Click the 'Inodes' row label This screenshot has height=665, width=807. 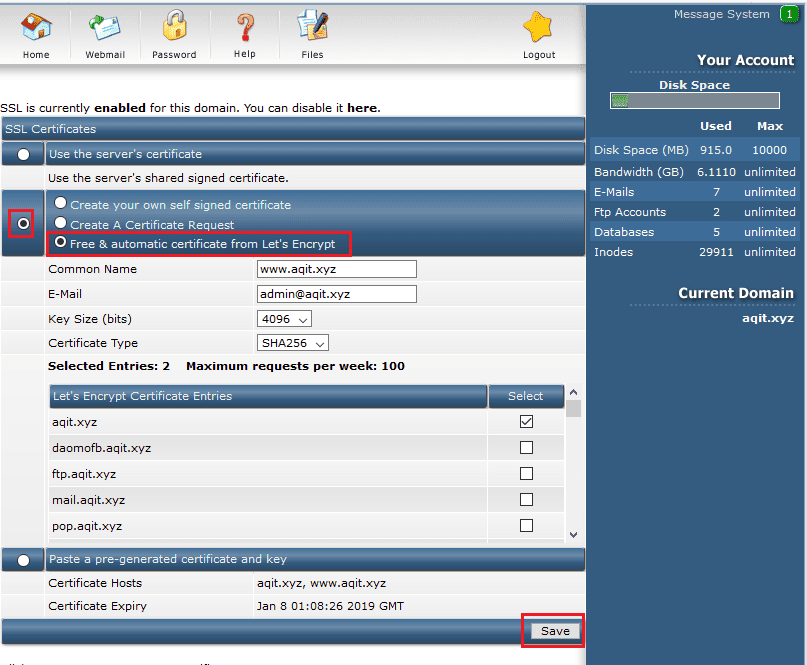pos(613,252)
